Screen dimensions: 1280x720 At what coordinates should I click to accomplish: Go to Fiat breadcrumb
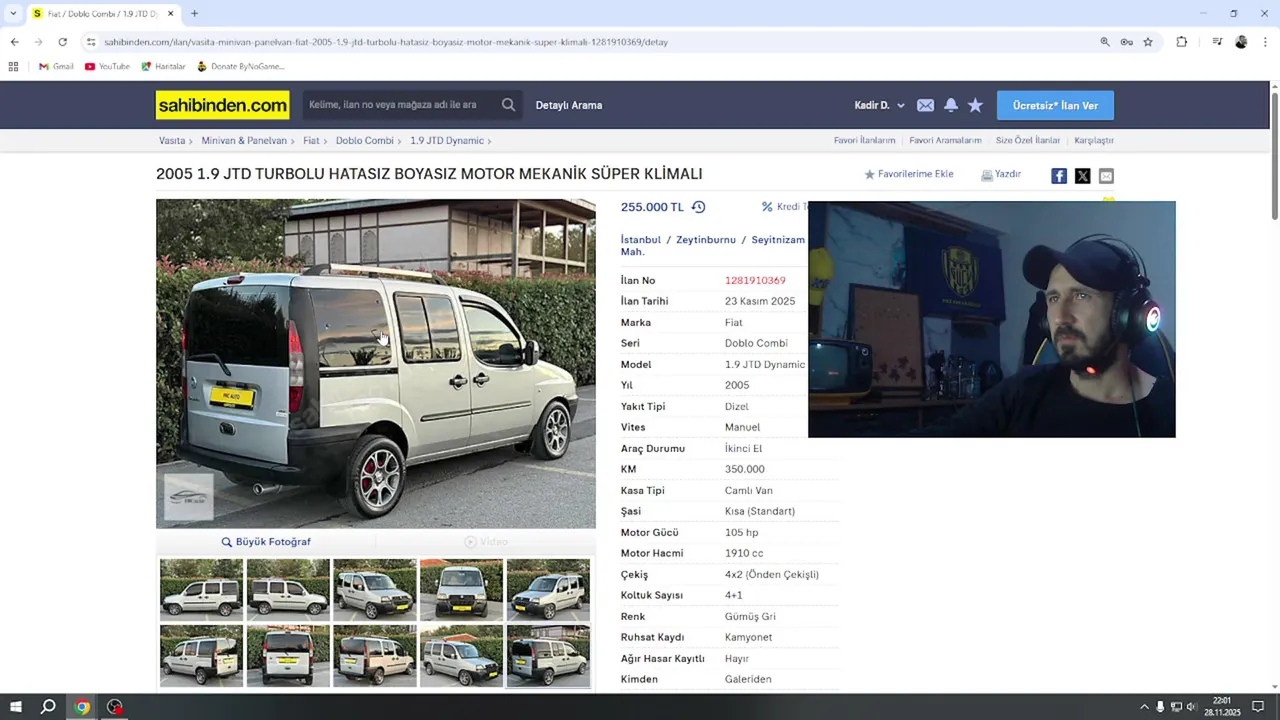point(311,141)
